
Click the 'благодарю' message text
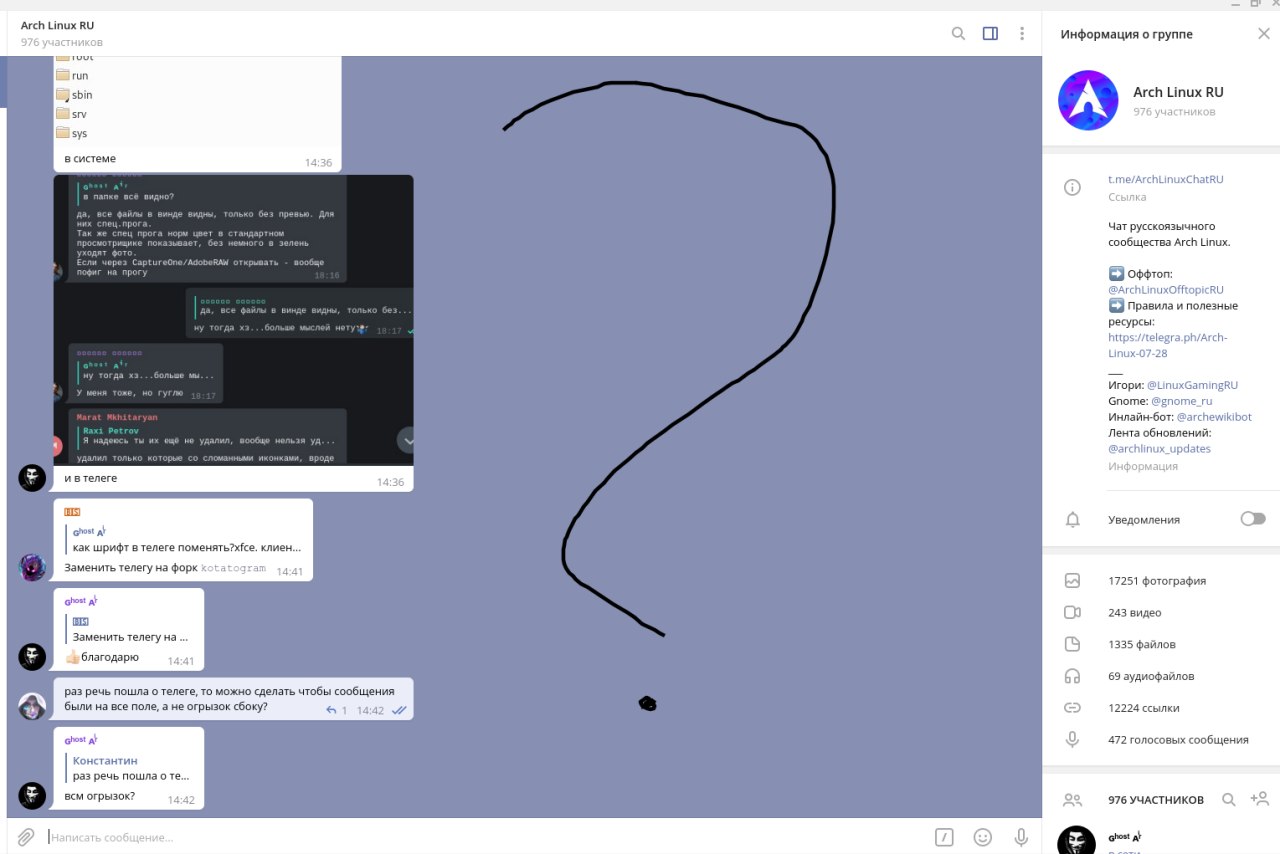click(x=109, y=657)
